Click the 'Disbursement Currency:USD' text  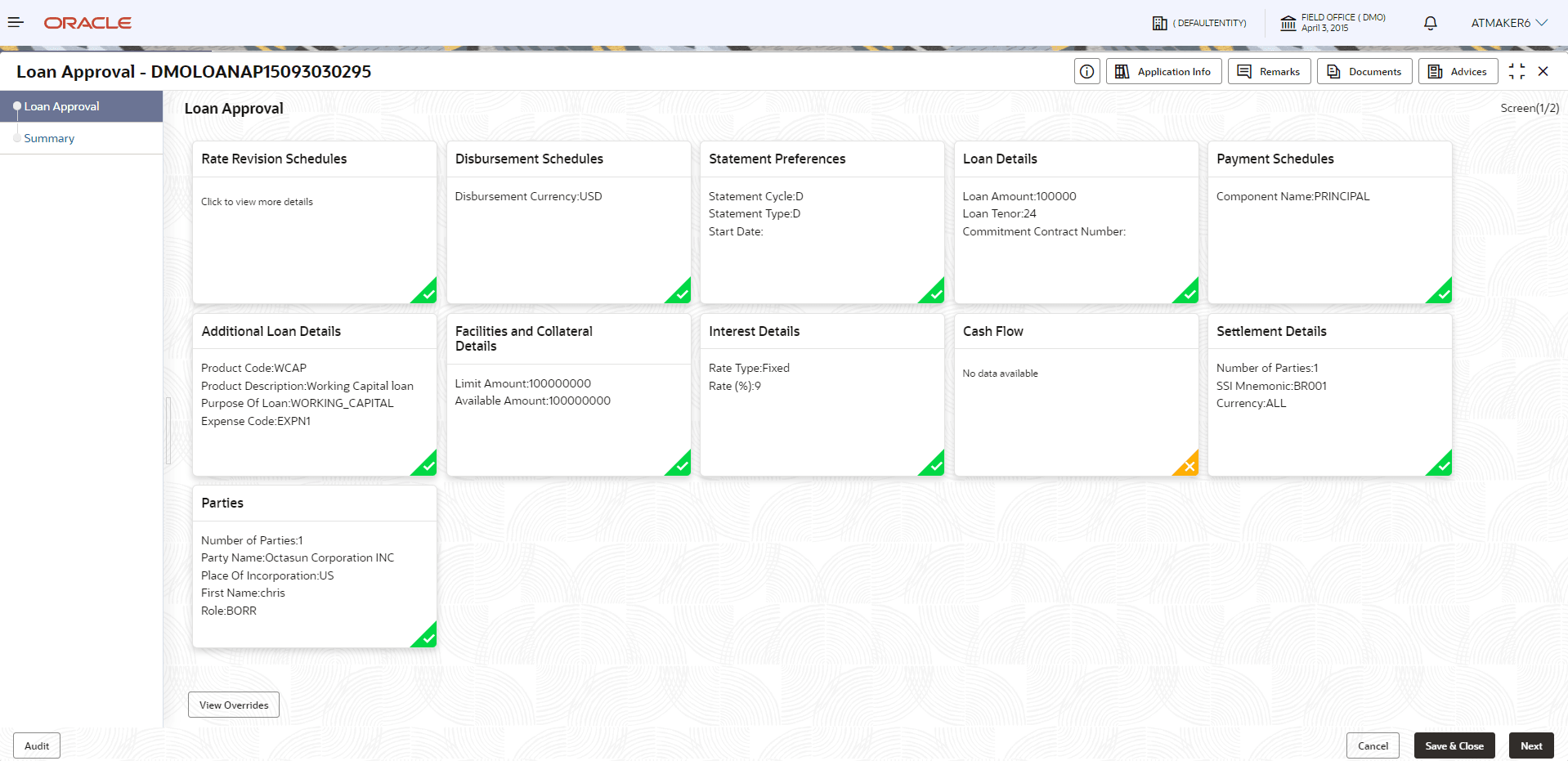pyautogui.click(x=528, y=196)
